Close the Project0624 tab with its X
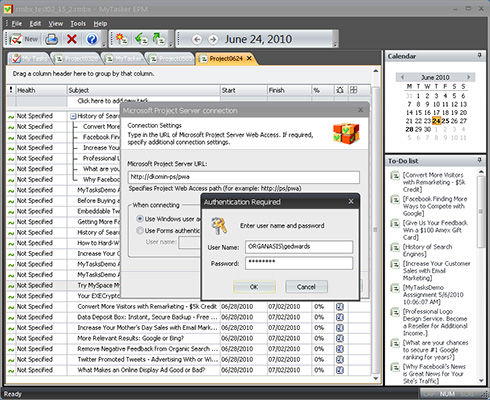Viewport: 490px width, 400px height. pos(249,58)
